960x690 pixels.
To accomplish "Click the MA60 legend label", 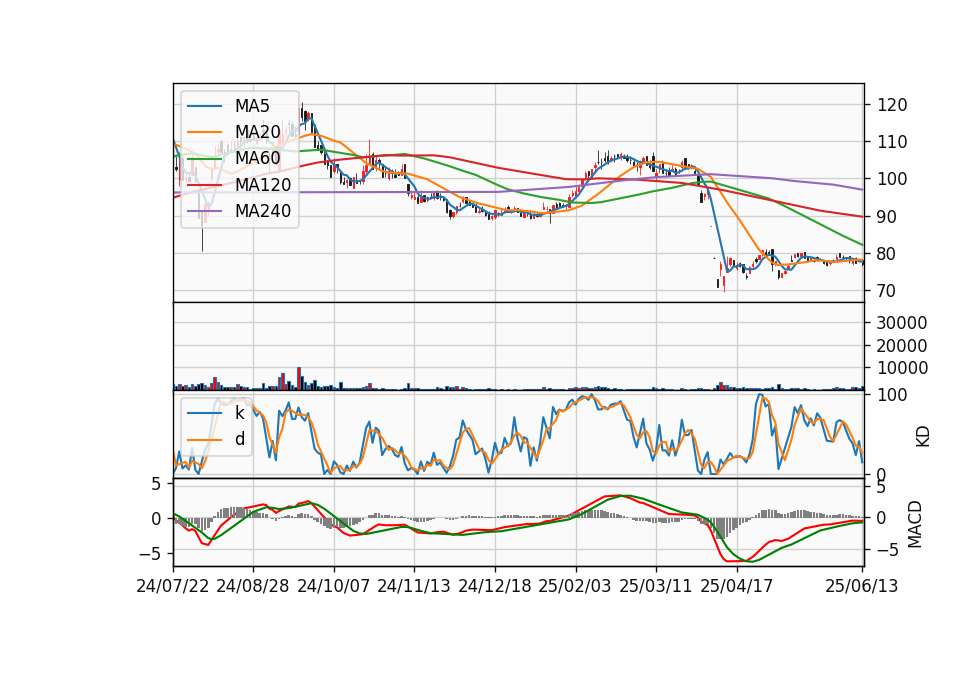I will pos(257,158).
